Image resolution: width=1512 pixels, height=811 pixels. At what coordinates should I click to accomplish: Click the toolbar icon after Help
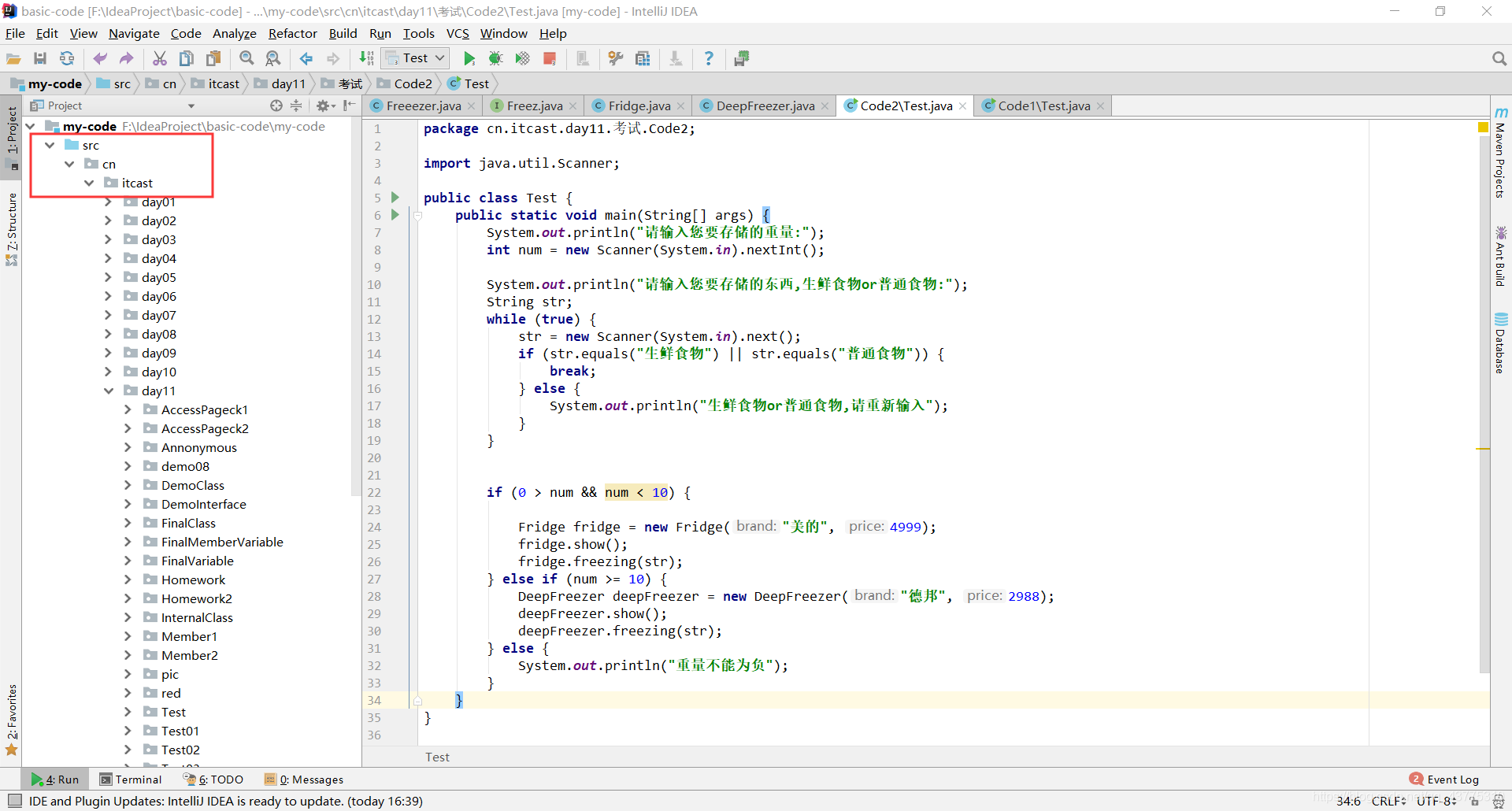[x=741, y=58]
